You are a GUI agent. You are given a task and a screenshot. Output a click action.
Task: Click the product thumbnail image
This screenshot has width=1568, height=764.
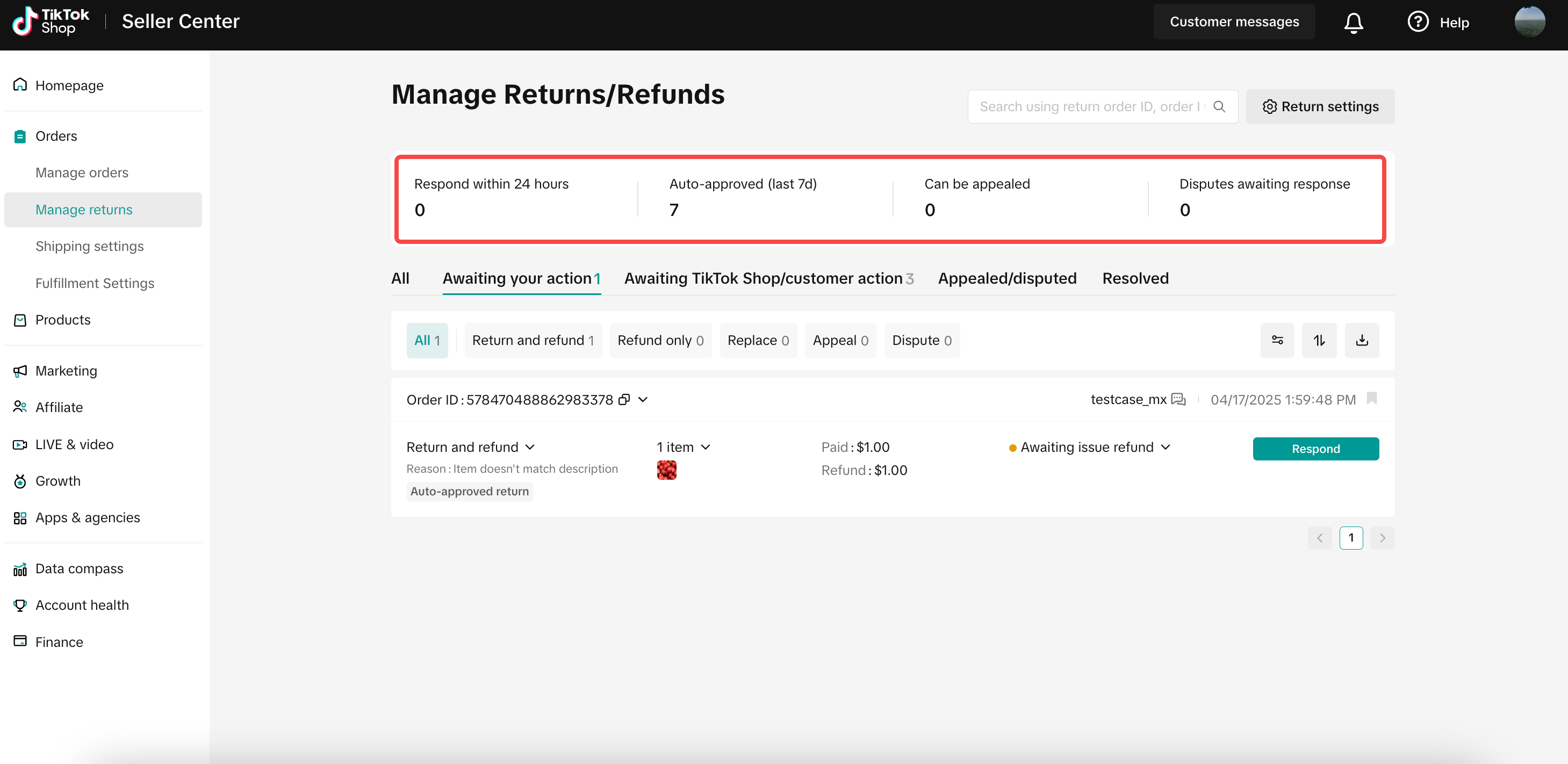[666, 470]
